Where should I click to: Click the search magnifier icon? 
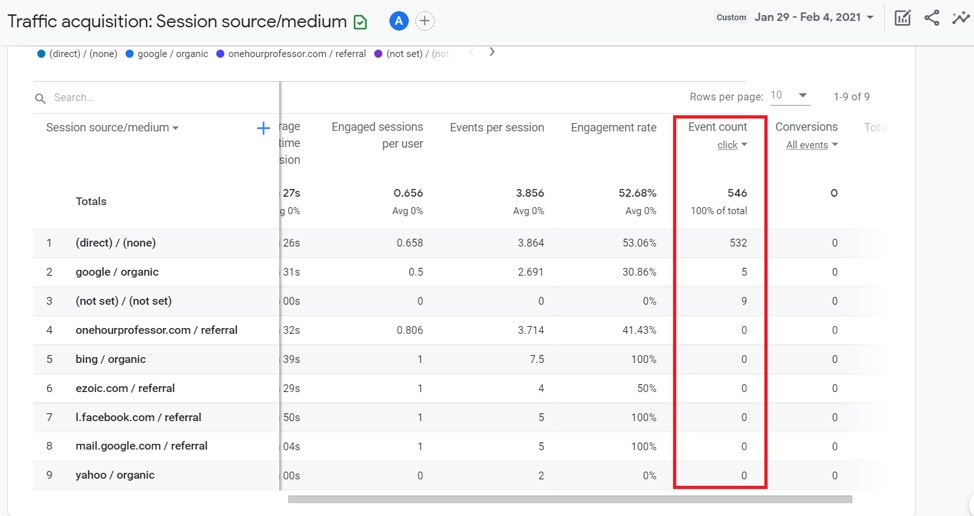coord(41,98)
